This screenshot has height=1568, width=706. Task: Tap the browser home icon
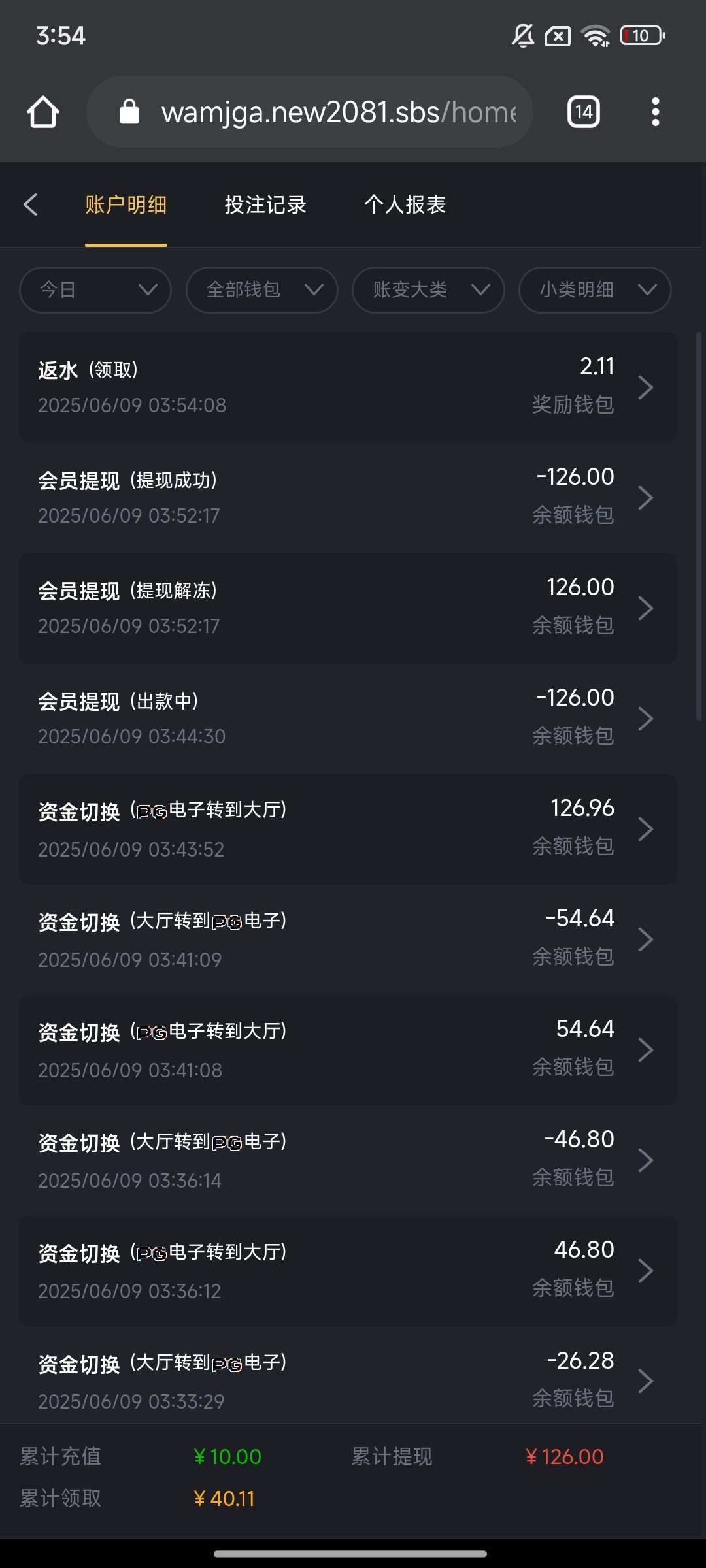43,112
